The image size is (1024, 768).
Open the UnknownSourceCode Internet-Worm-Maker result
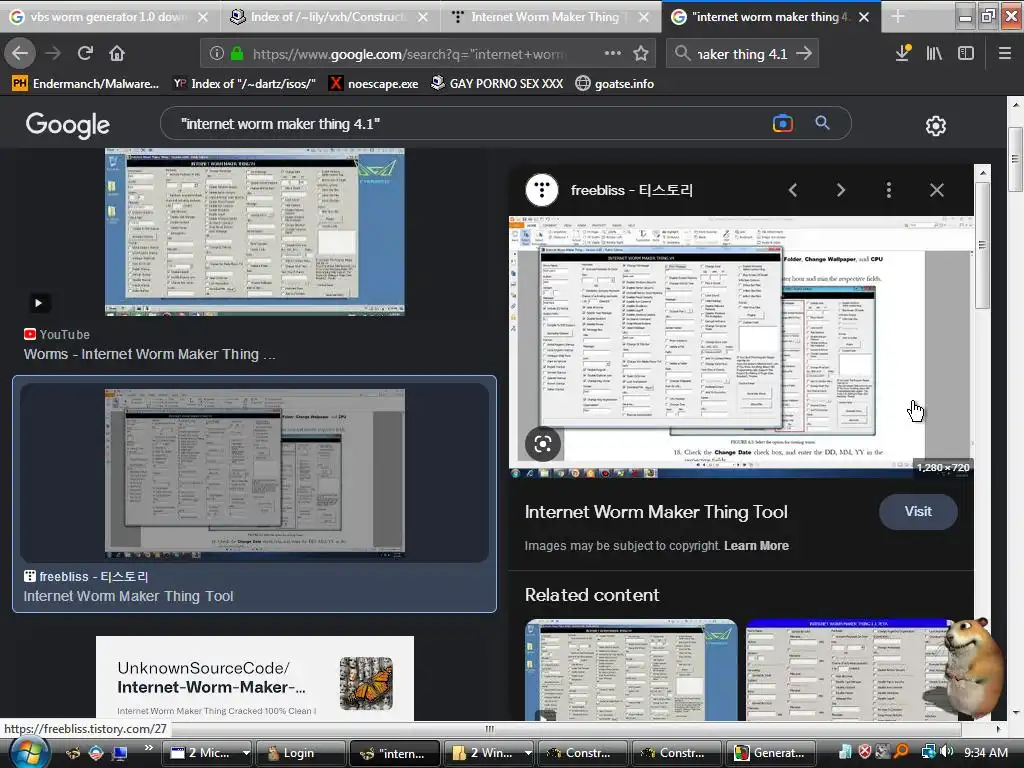coord(255,678)
